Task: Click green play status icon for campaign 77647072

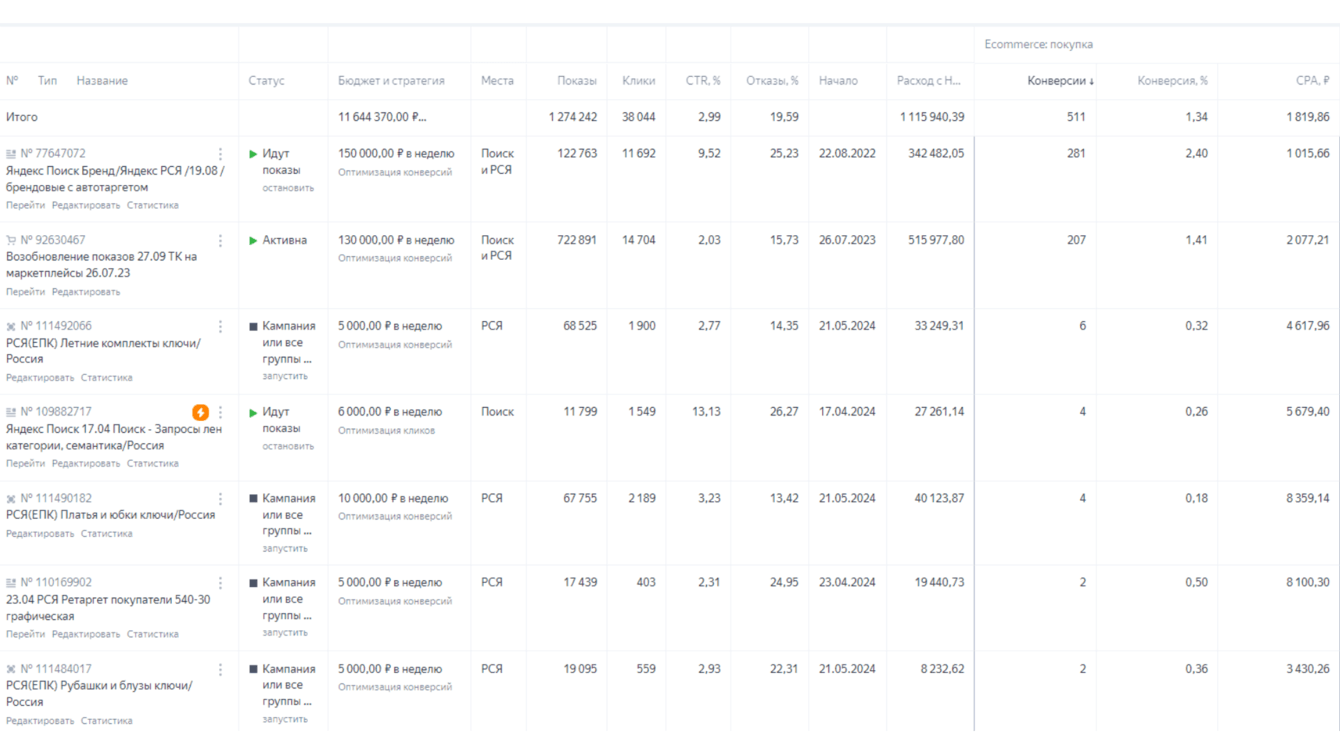Action: coord(253,154)
